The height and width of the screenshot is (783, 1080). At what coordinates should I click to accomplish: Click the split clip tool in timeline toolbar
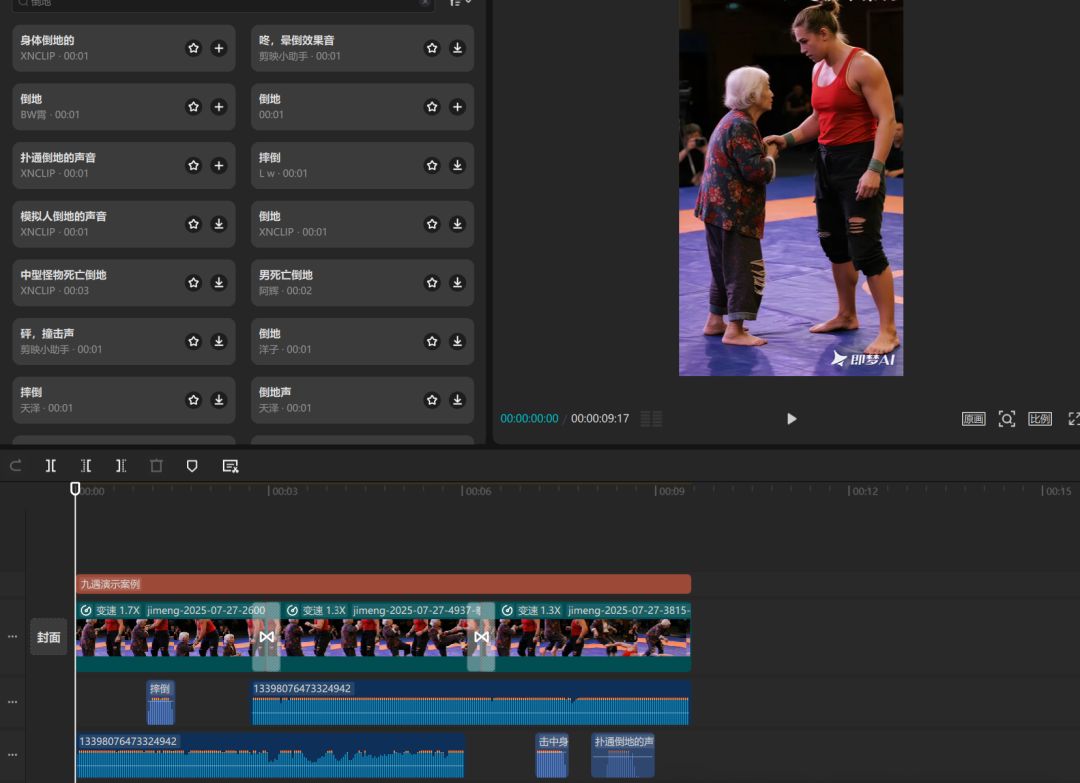tap(51, 466)
